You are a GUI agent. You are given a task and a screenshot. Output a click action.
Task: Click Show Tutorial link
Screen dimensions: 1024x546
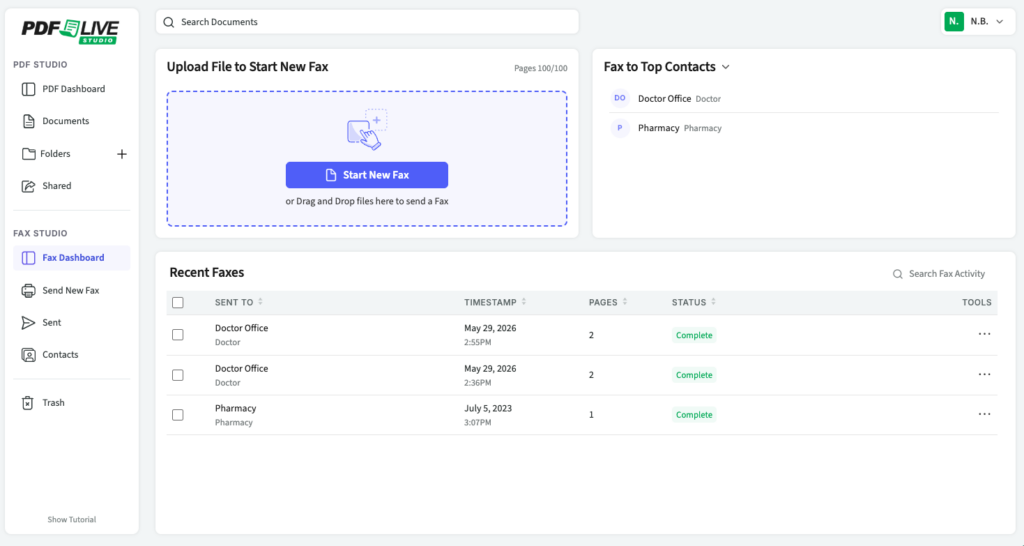[x=72, y=519]
